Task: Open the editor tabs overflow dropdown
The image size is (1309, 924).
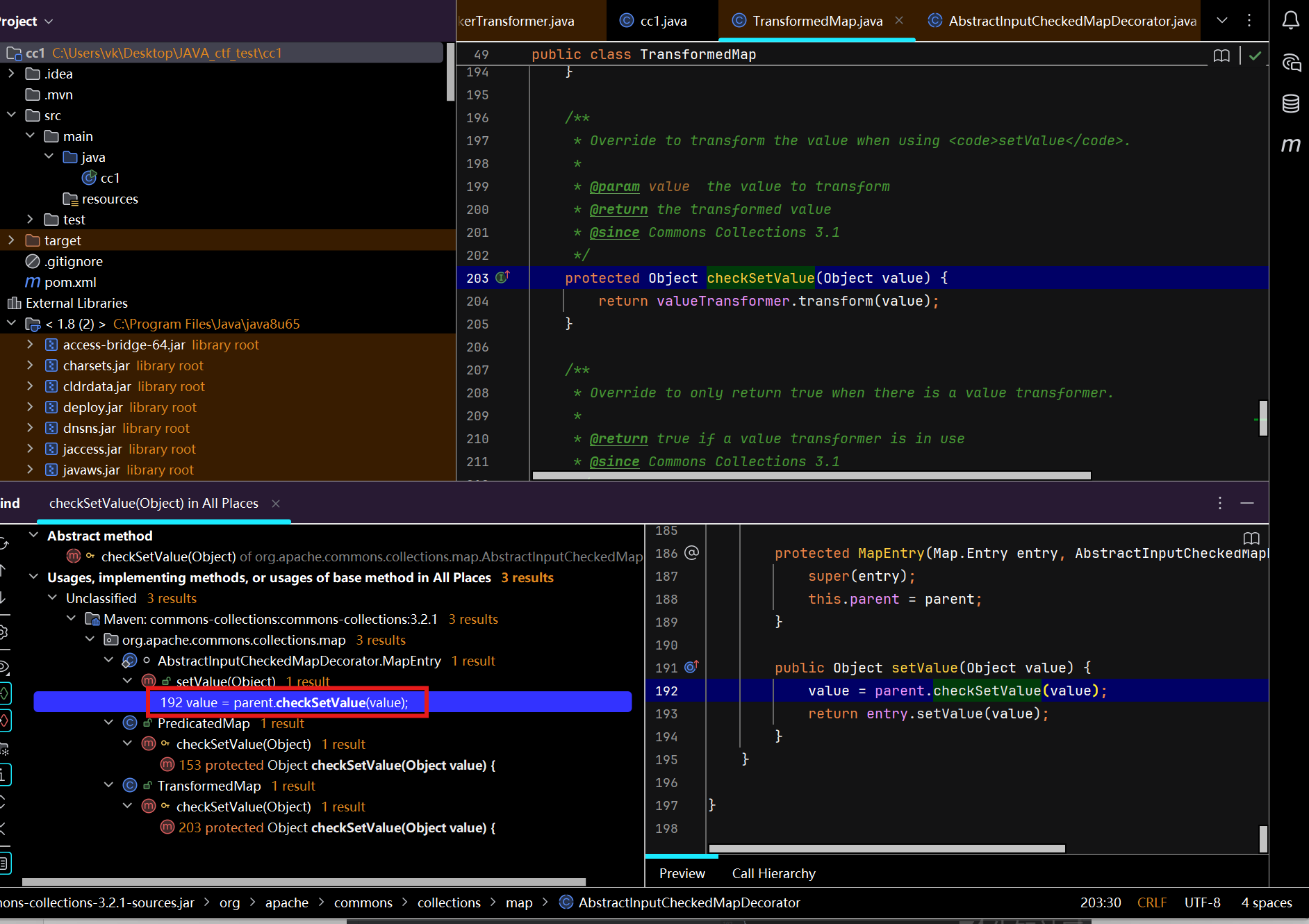Action: 1222,21
